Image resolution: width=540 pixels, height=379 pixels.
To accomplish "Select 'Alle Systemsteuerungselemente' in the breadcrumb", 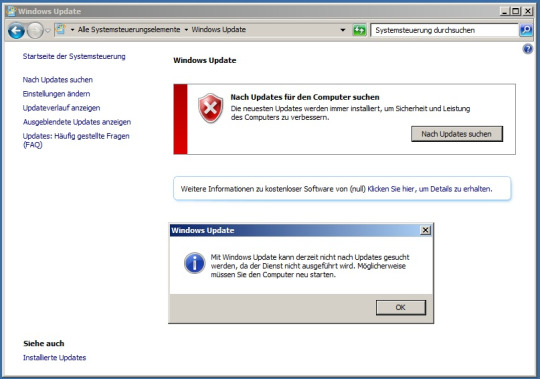I will coord(129,30).
